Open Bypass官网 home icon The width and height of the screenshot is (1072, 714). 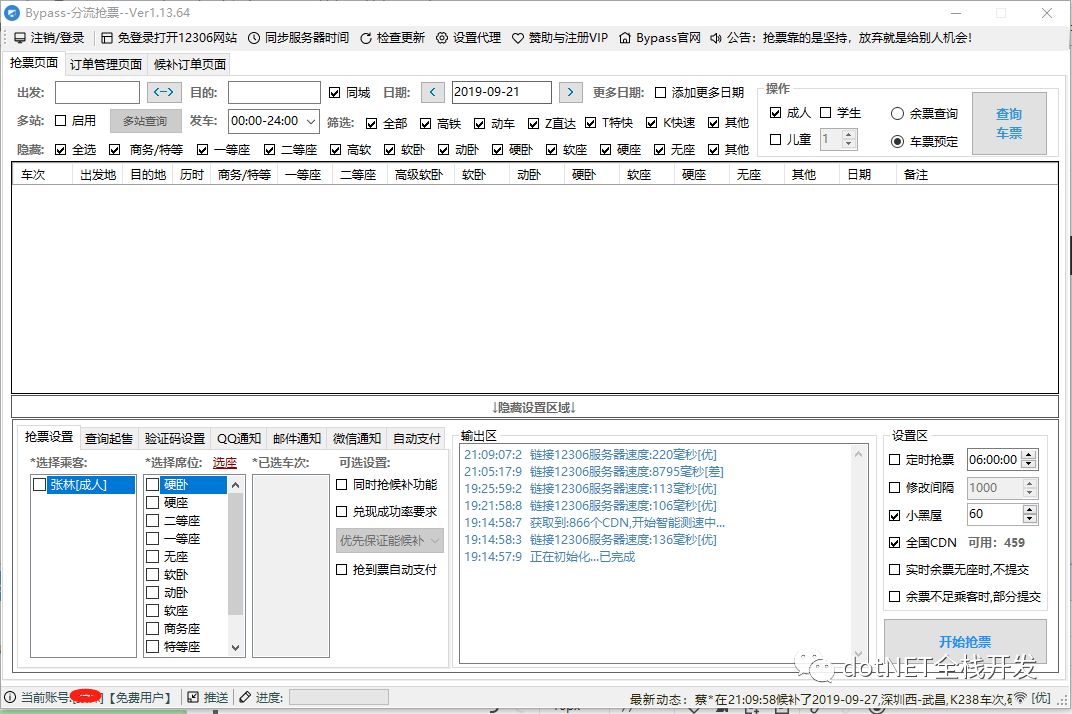(624, 38)
